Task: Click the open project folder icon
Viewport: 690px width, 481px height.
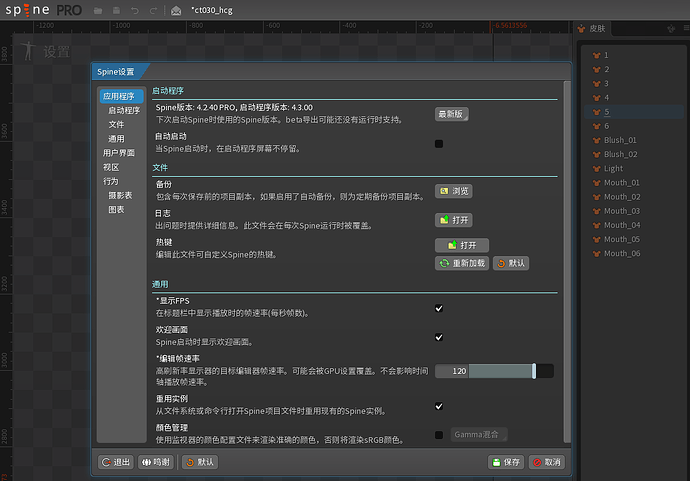Action: pyautogui.click(x=98, y=10)
